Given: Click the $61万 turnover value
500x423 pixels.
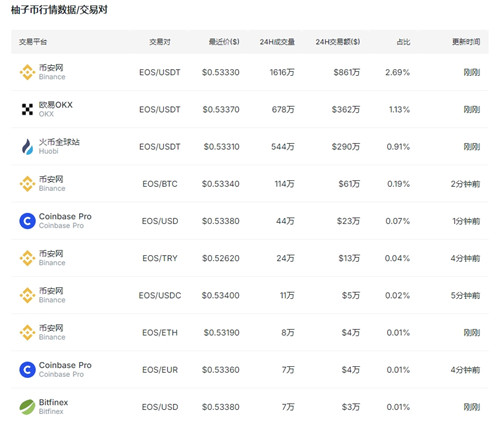Looking at the screenshot, I should point(349,184).
